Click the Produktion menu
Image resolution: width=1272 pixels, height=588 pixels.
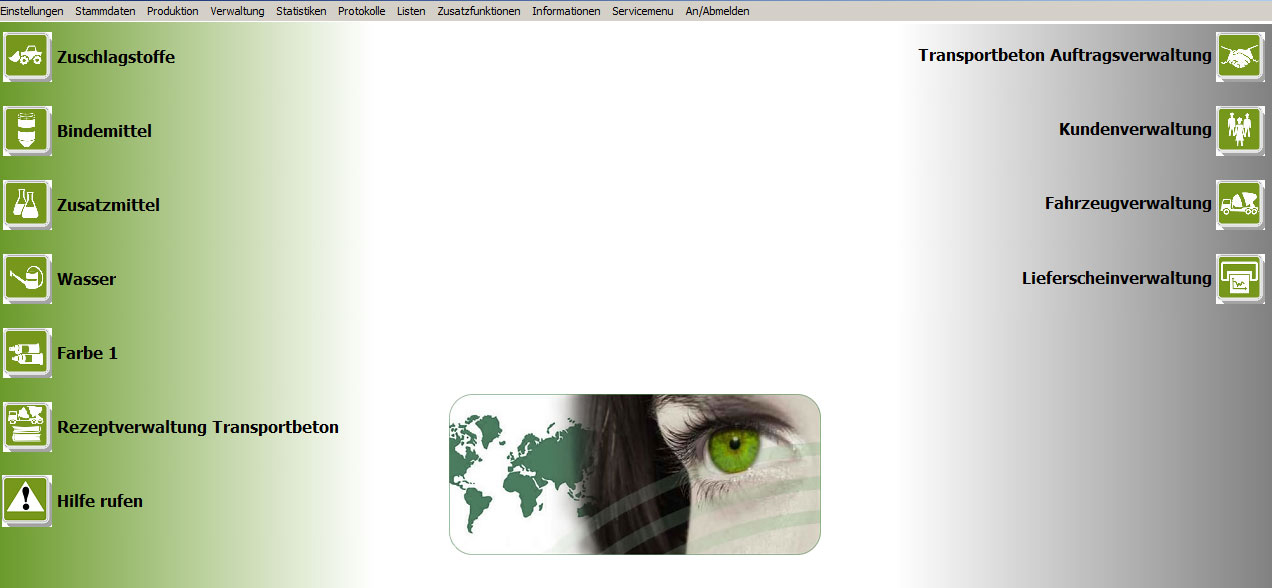(173, 11)
